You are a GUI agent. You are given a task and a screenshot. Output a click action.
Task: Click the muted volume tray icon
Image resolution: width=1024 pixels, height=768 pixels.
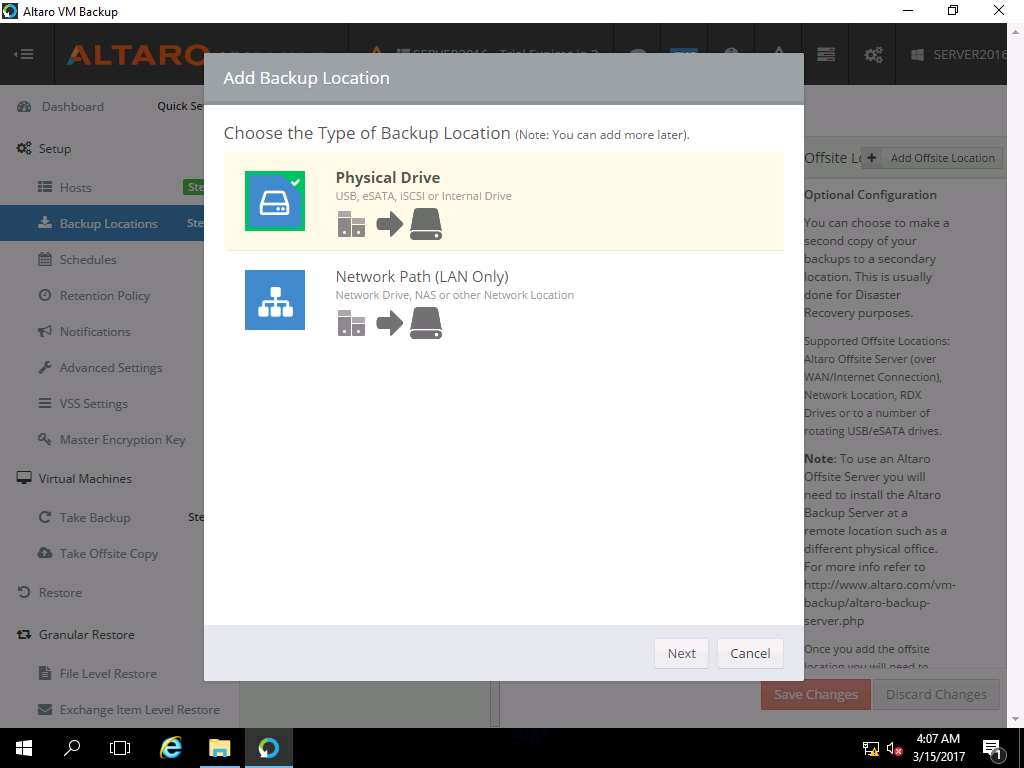tap(894, 749)
